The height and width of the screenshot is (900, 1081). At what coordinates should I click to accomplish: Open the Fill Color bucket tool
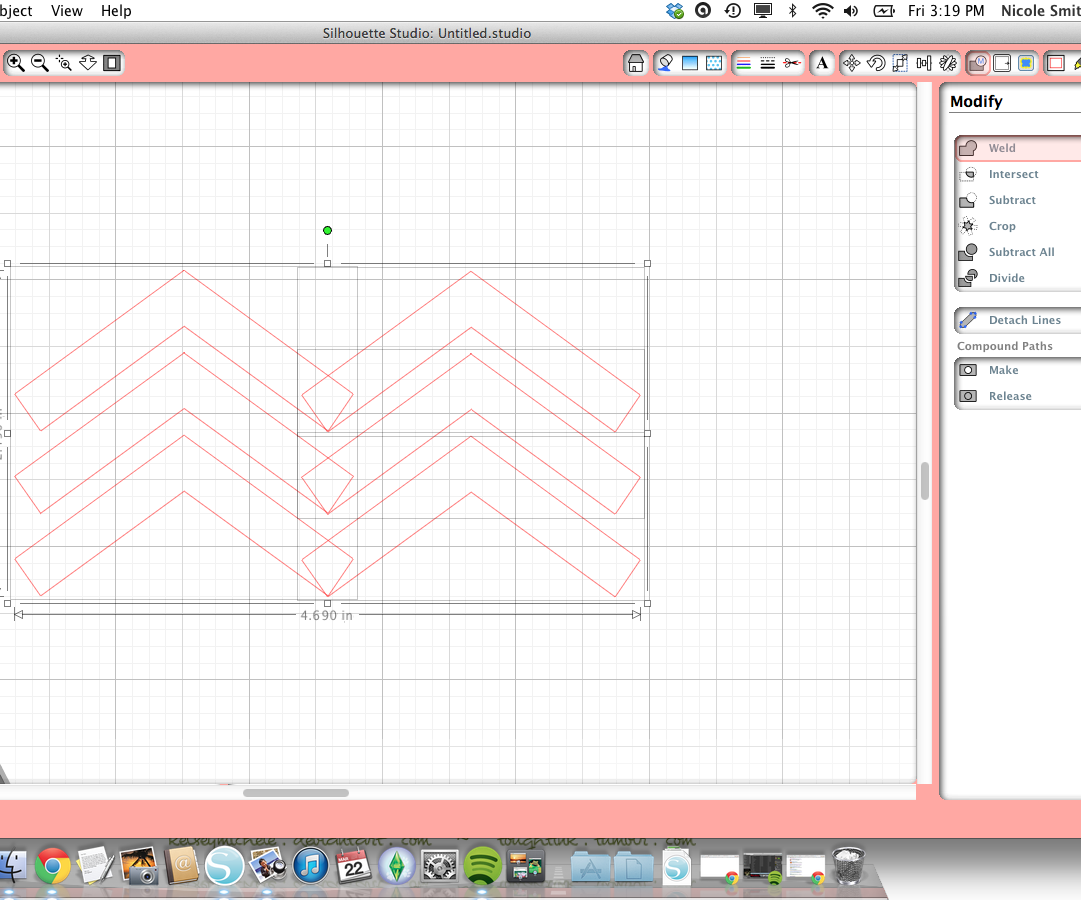(664, 63)
